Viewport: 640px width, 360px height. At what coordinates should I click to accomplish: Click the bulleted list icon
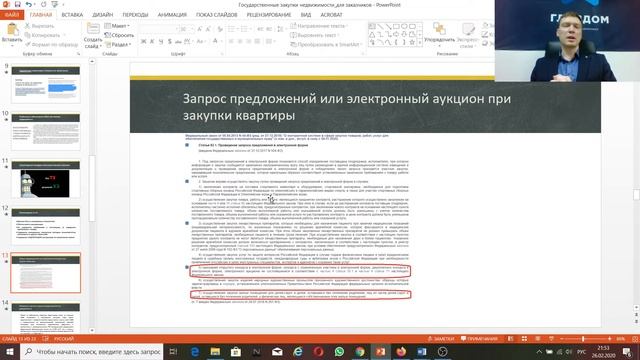[231, 29]
